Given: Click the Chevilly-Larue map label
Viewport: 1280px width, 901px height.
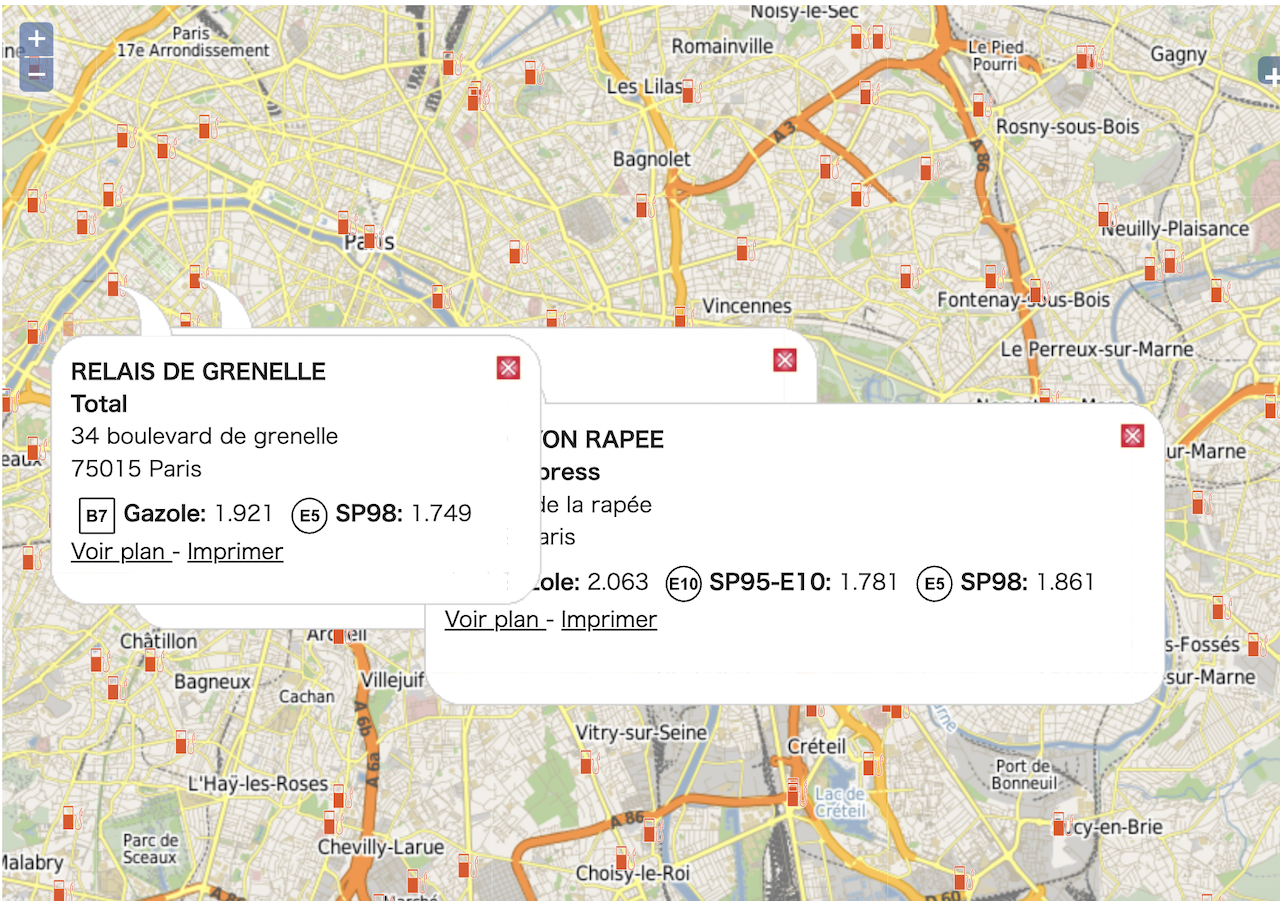Looking at the screenshot, I should pos(381,847).
